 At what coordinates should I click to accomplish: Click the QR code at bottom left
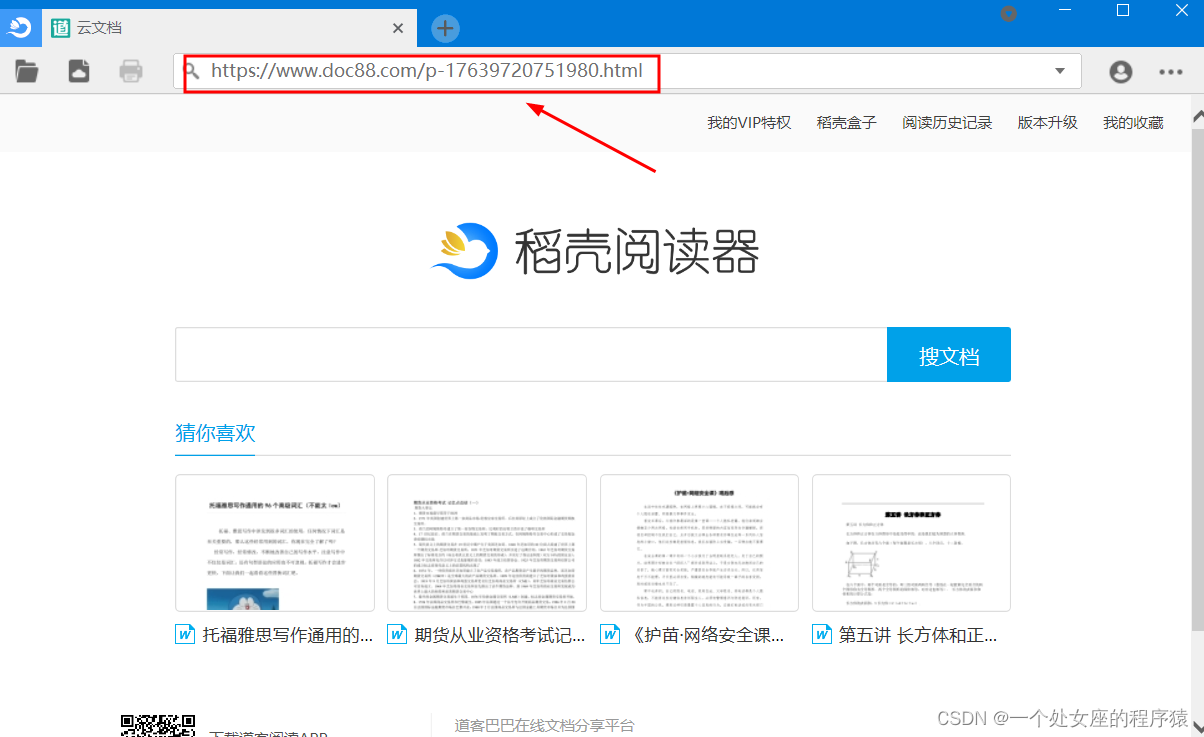coord(158,725)
